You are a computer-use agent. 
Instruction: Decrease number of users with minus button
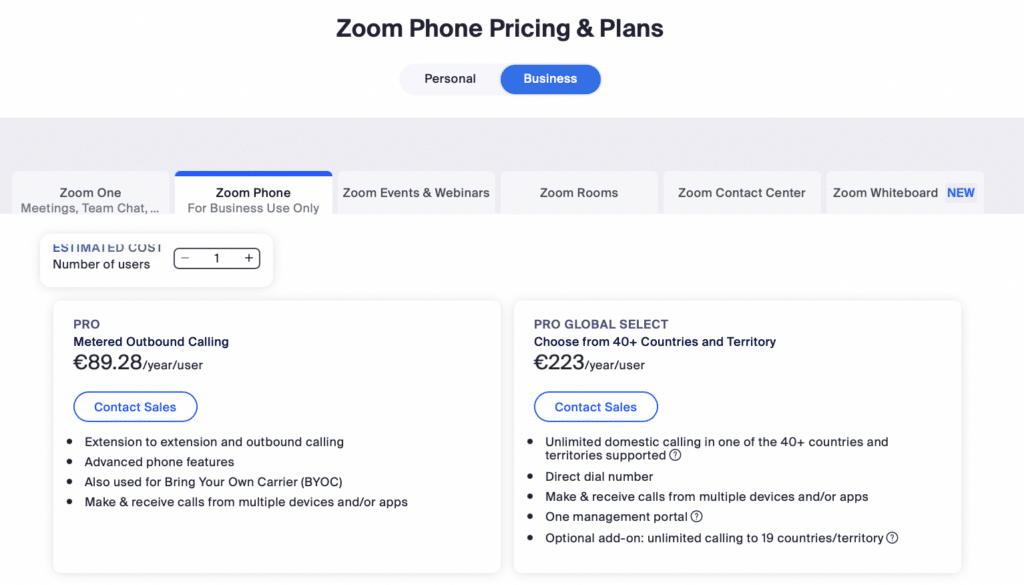pyautogui.click(x=186, y=259)
